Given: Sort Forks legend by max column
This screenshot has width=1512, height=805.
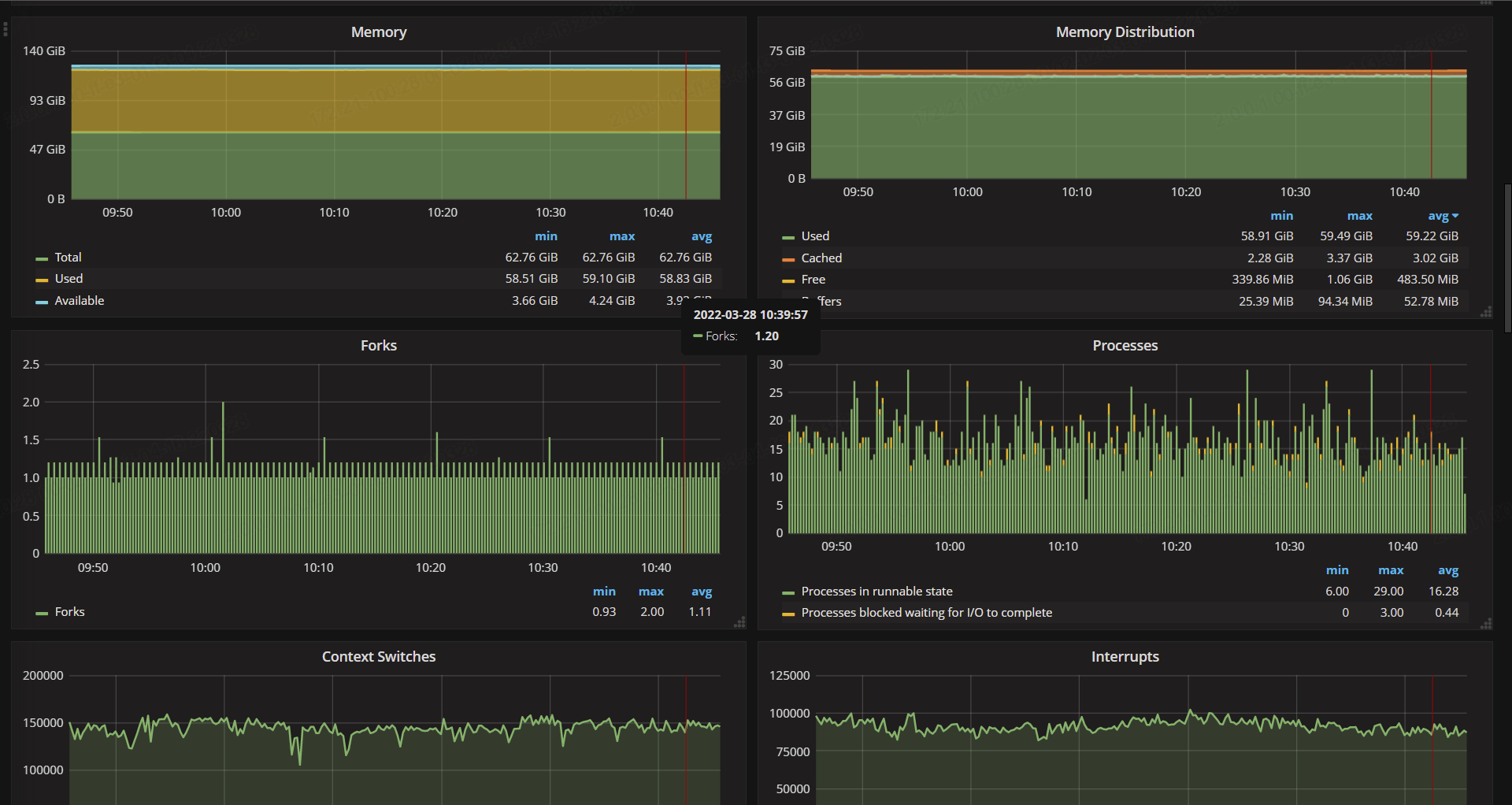Looking at the screenshot, I should tap(650, 592).
